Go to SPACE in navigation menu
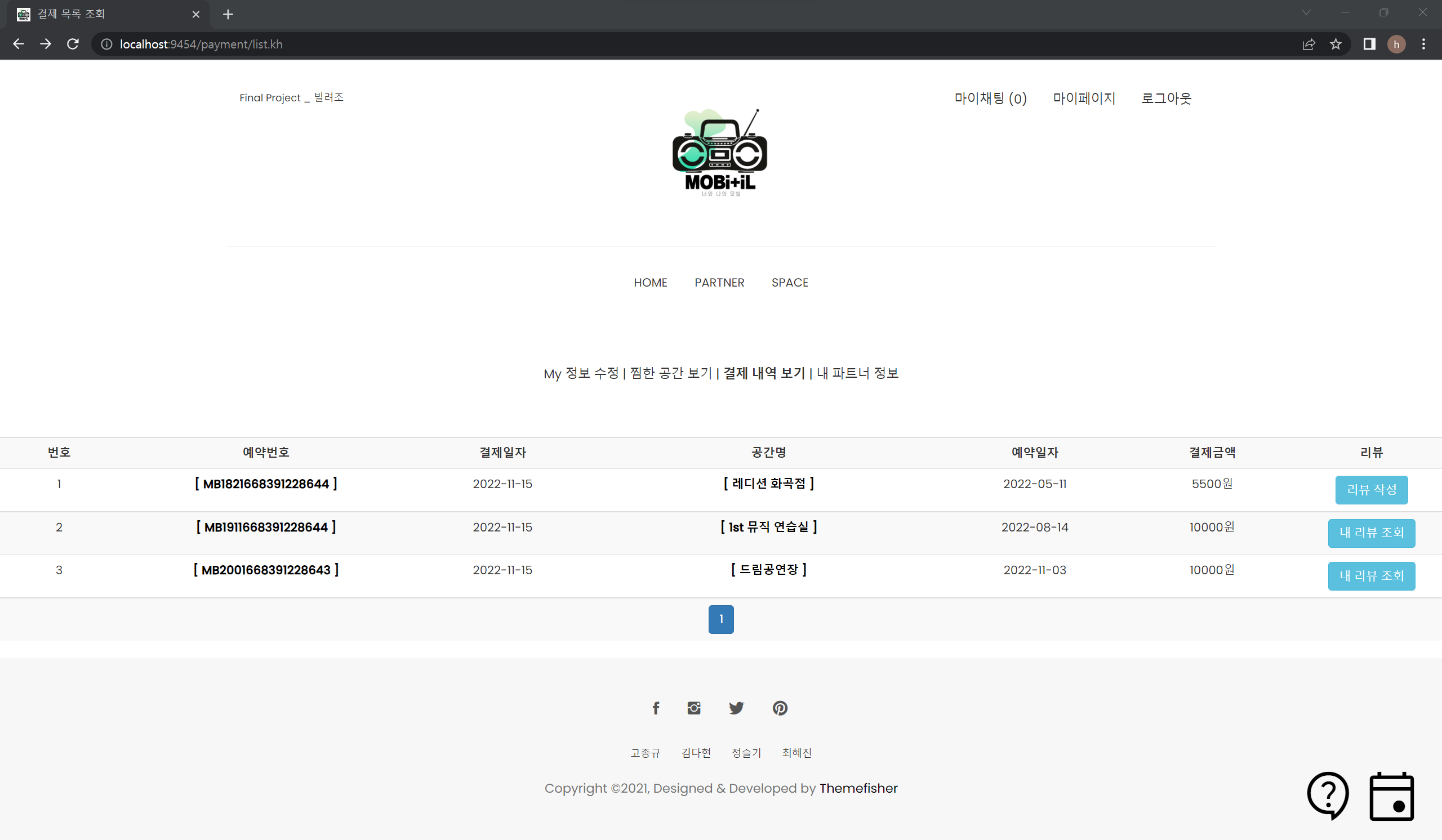1442x840 pixels. (x=790, y=283)
